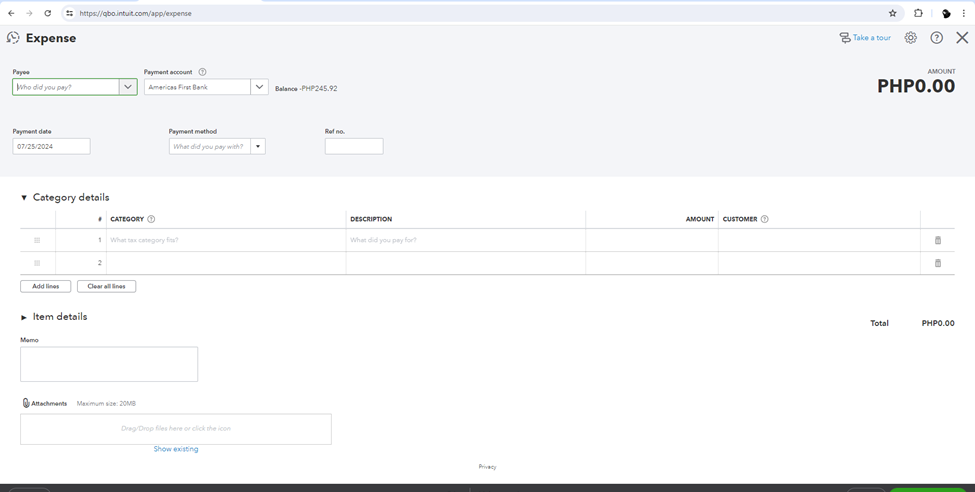
Task: Open the help question mark icon
Action: point(936,38)
